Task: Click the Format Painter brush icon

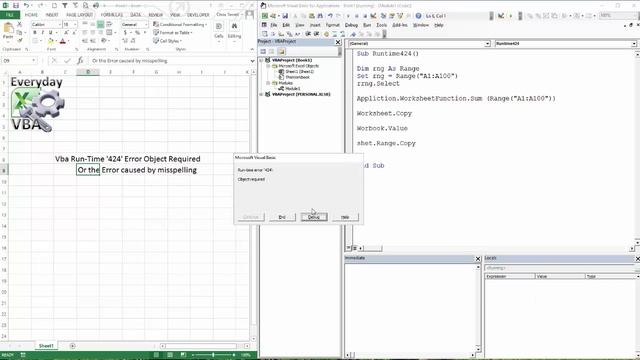Action: [x=19, y=40]
